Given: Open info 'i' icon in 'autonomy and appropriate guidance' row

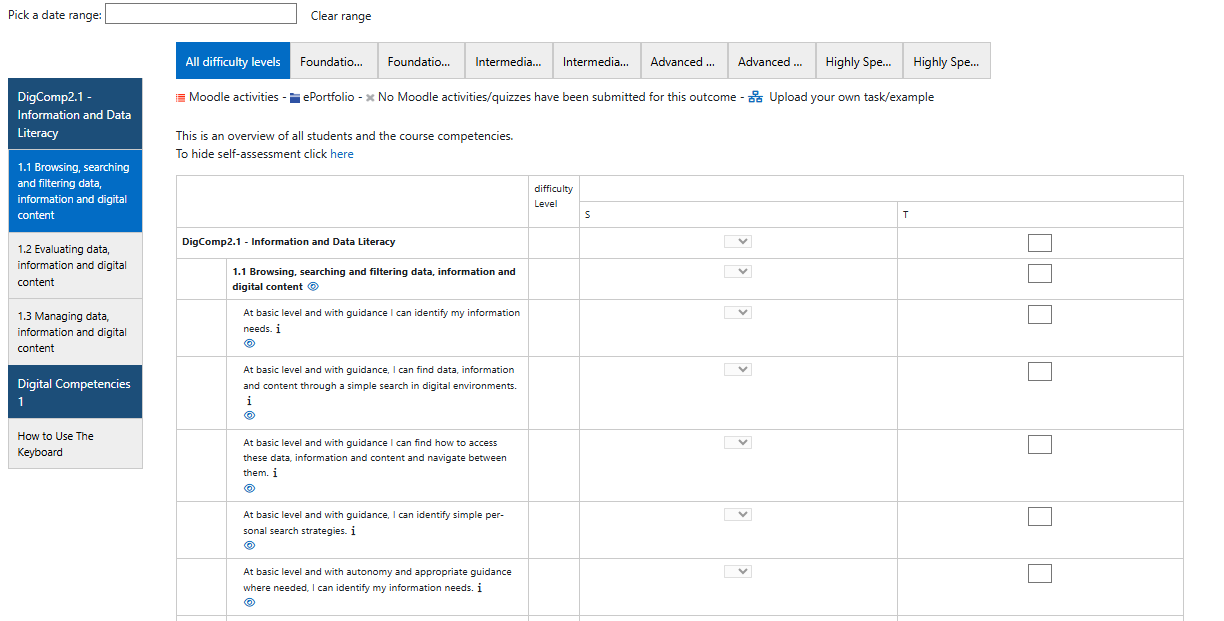Looking at the screenshot, I should (x=479, y=588).
